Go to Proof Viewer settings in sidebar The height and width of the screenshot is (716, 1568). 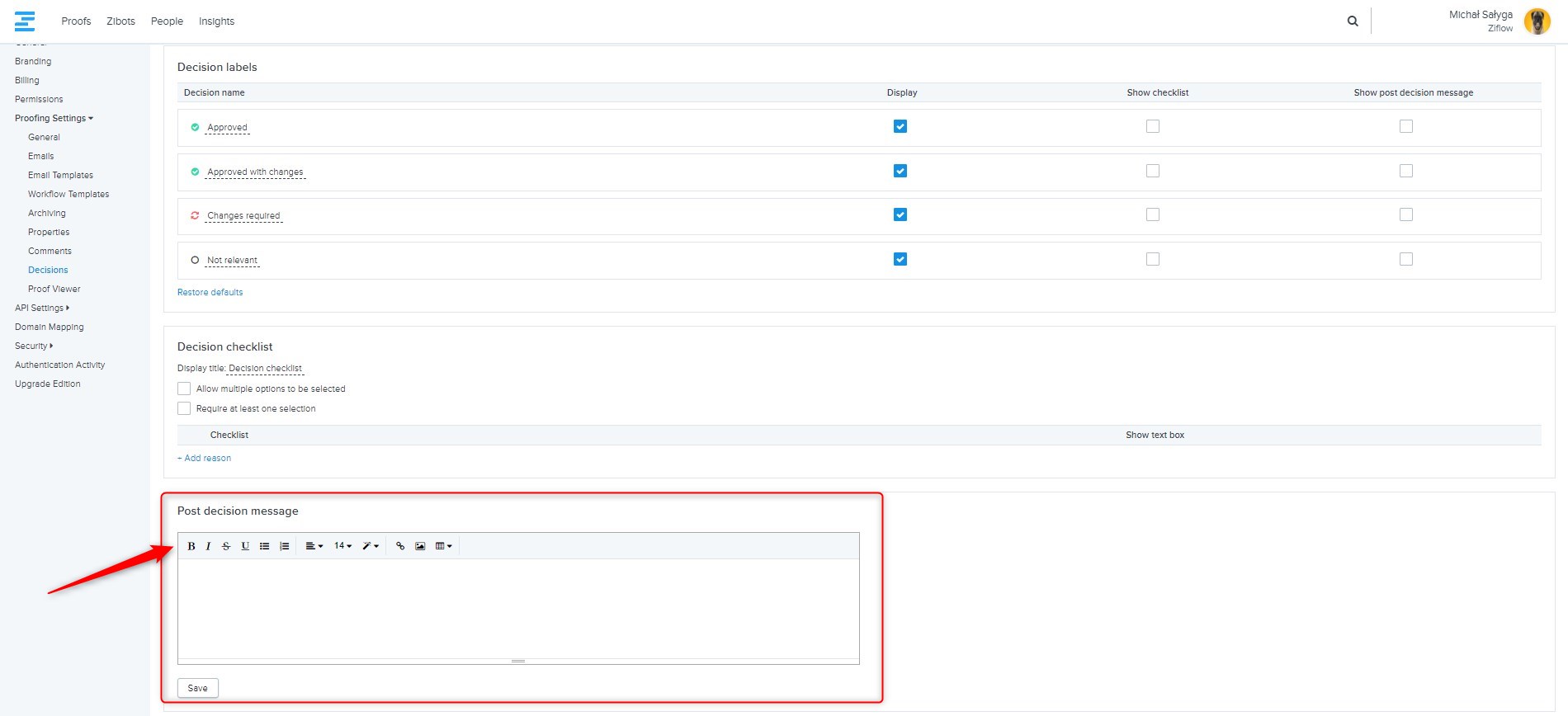(54, 289)
